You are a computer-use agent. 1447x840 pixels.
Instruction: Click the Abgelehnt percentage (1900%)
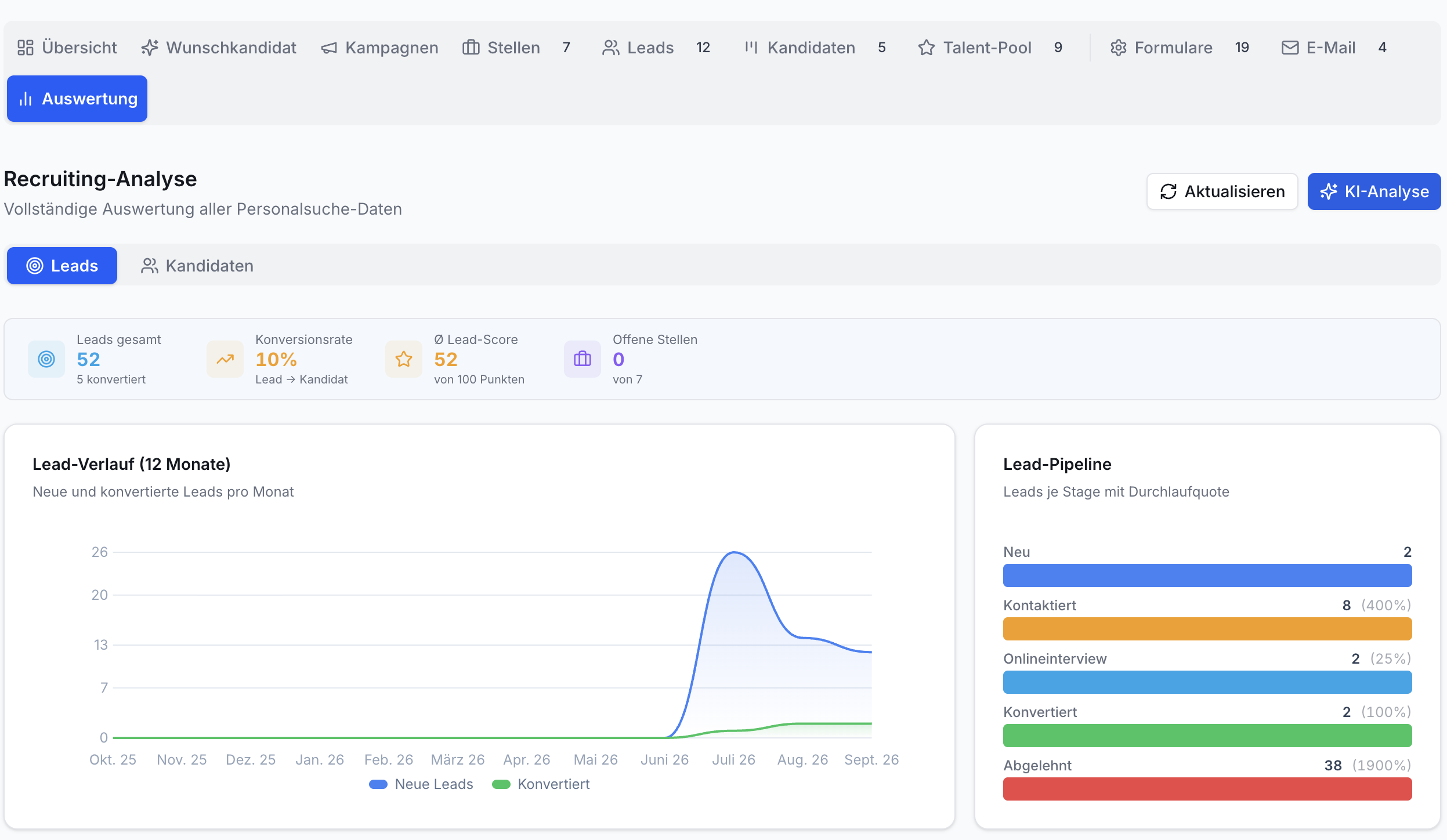[1381, 766]
